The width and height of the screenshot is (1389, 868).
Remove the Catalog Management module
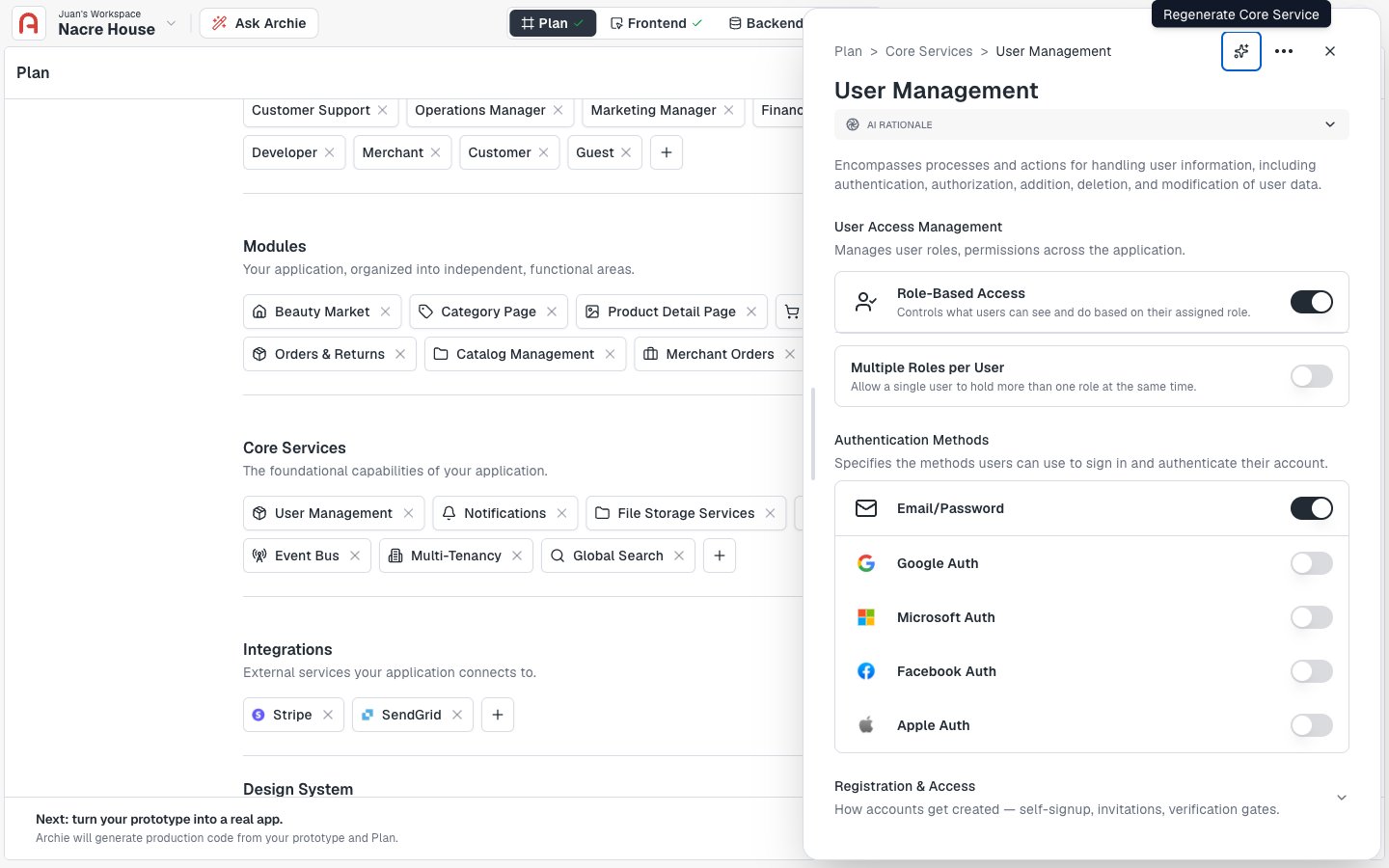[x=611, y=354]
